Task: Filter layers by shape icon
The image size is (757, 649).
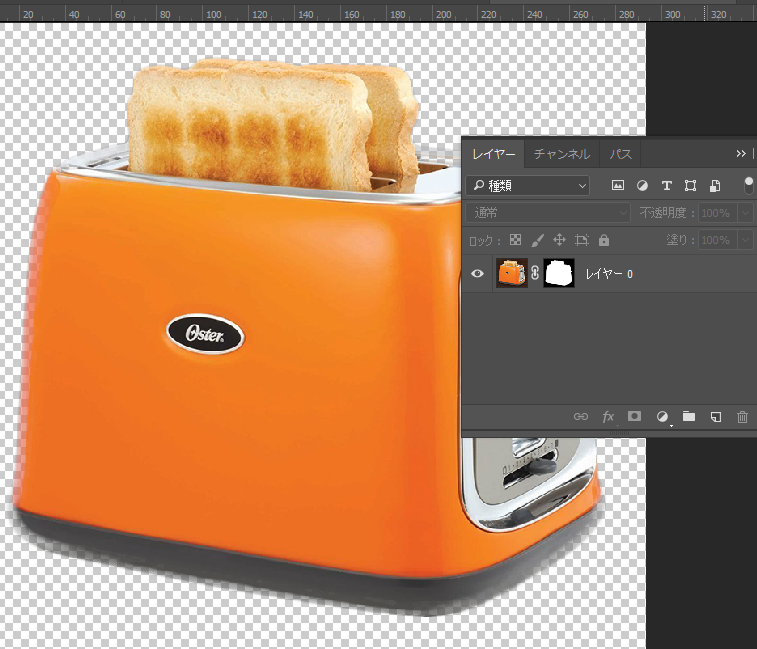Action: point(690,185)
